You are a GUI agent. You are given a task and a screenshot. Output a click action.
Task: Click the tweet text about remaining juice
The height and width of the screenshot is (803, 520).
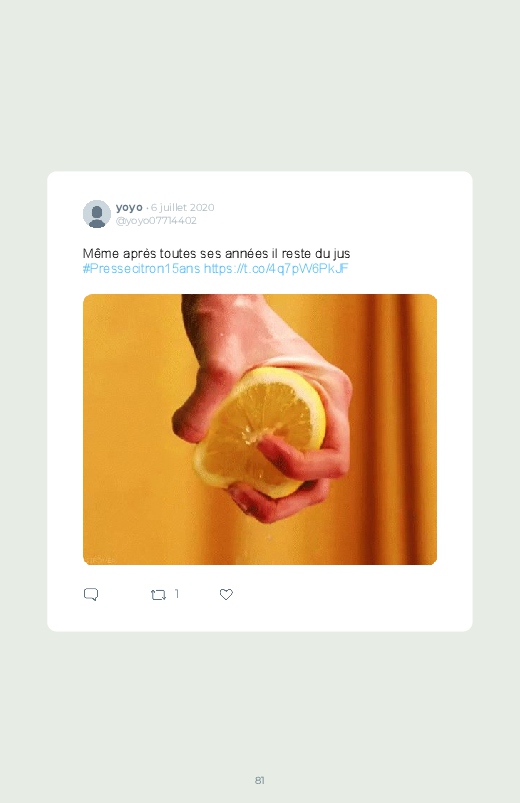click(216, 253)
